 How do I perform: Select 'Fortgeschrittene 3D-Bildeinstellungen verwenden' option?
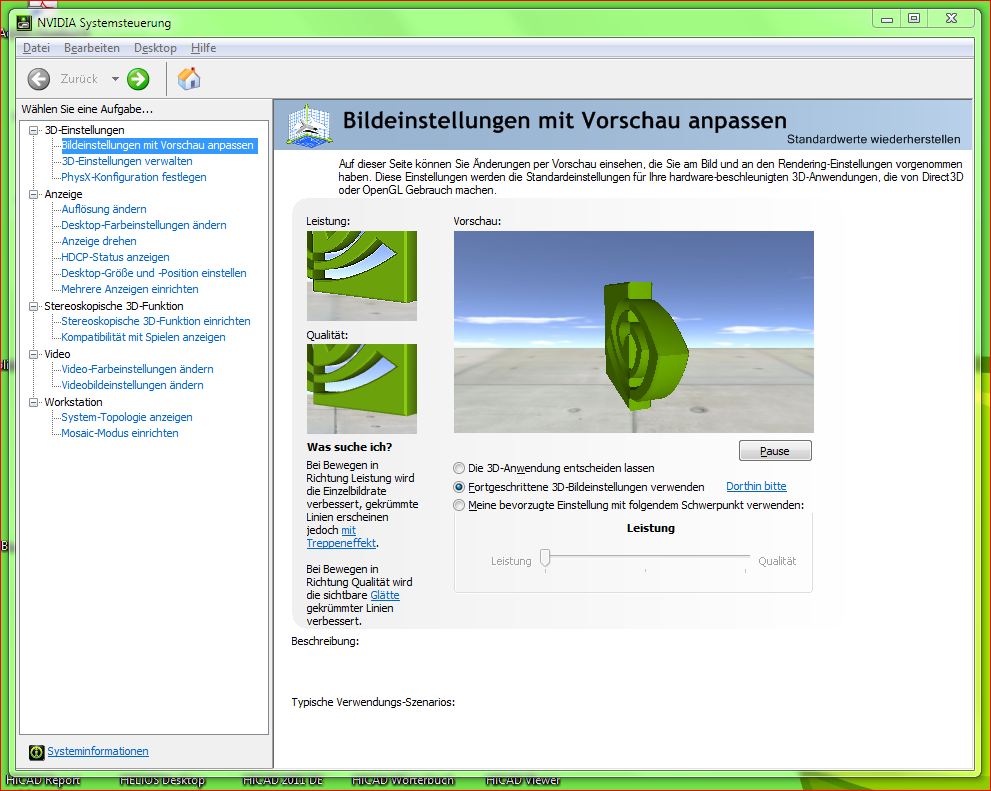[459, 487]
